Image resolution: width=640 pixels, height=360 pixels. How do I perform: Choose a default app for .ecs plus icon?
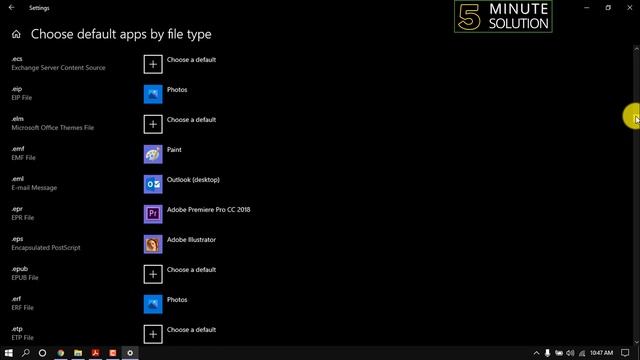153,64
